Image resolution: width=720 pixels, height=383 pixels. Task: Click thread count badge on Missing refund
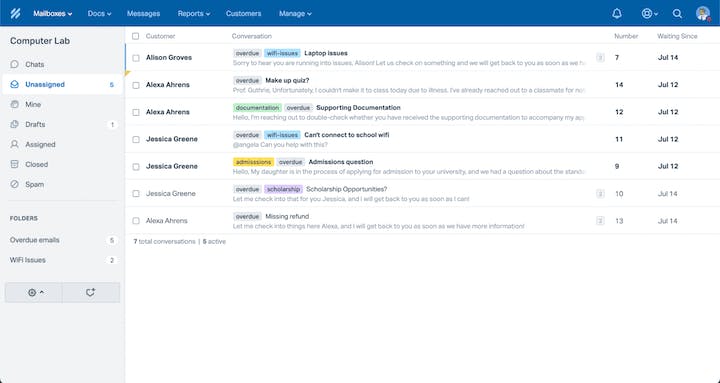click(600, 221)
